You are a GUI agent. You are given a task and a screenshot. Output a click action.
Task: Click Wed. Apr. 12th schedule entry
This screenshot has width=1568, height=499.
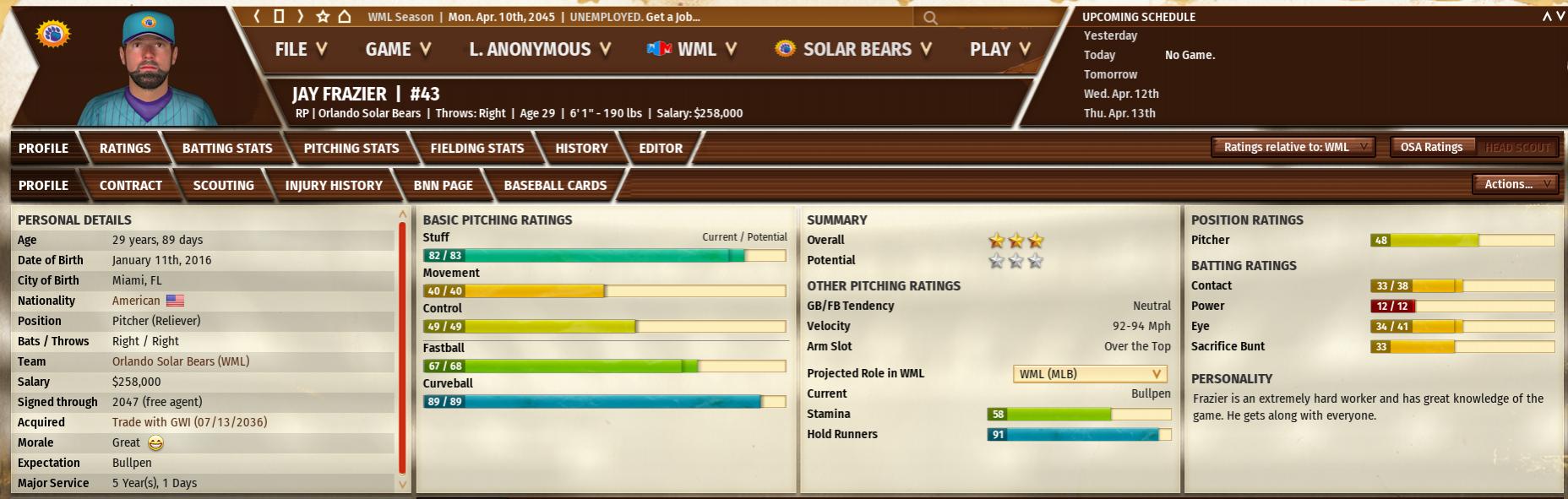point(1121,94)
